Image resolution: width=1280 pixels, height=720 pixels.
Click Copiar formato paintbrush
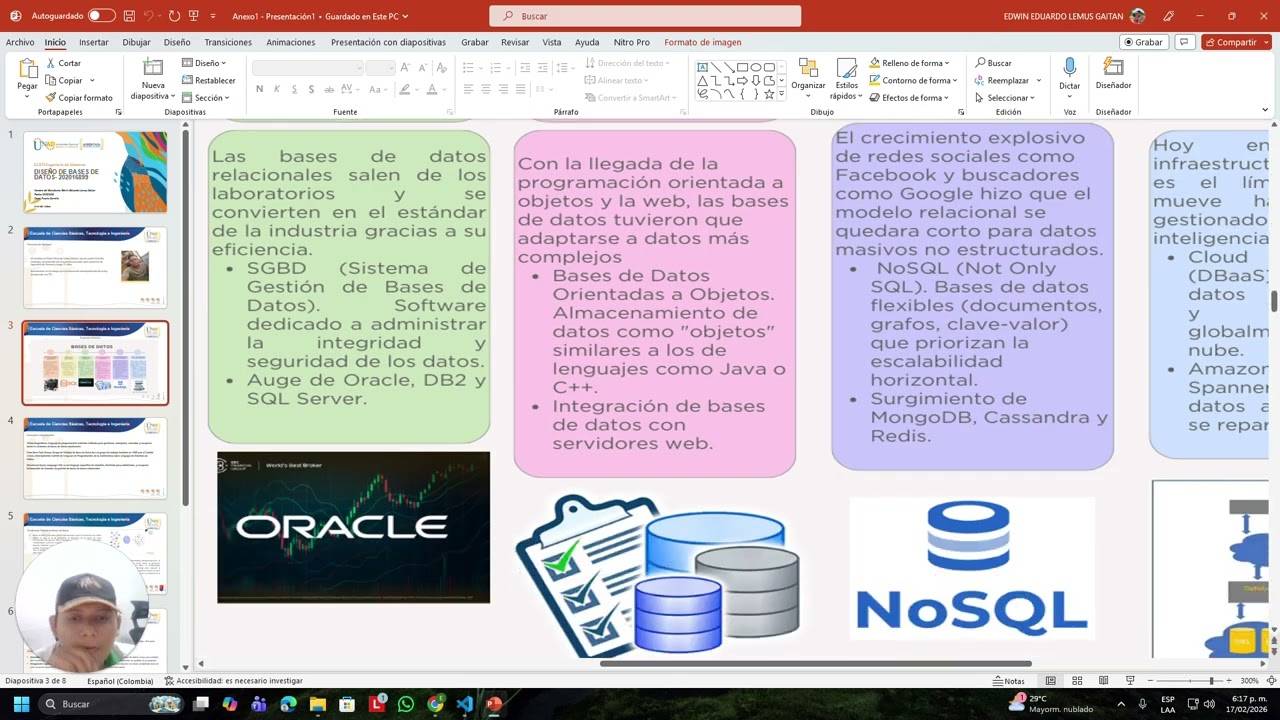[x=79, y=97]
